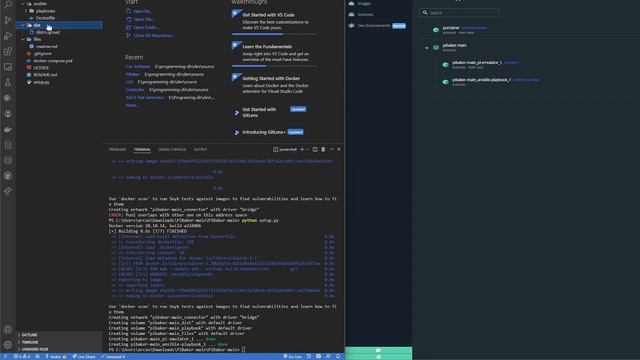The image size is (640, 360).
Task: Click pibaker-main stack icon in Docker Desktop
Action: [436, 47]
